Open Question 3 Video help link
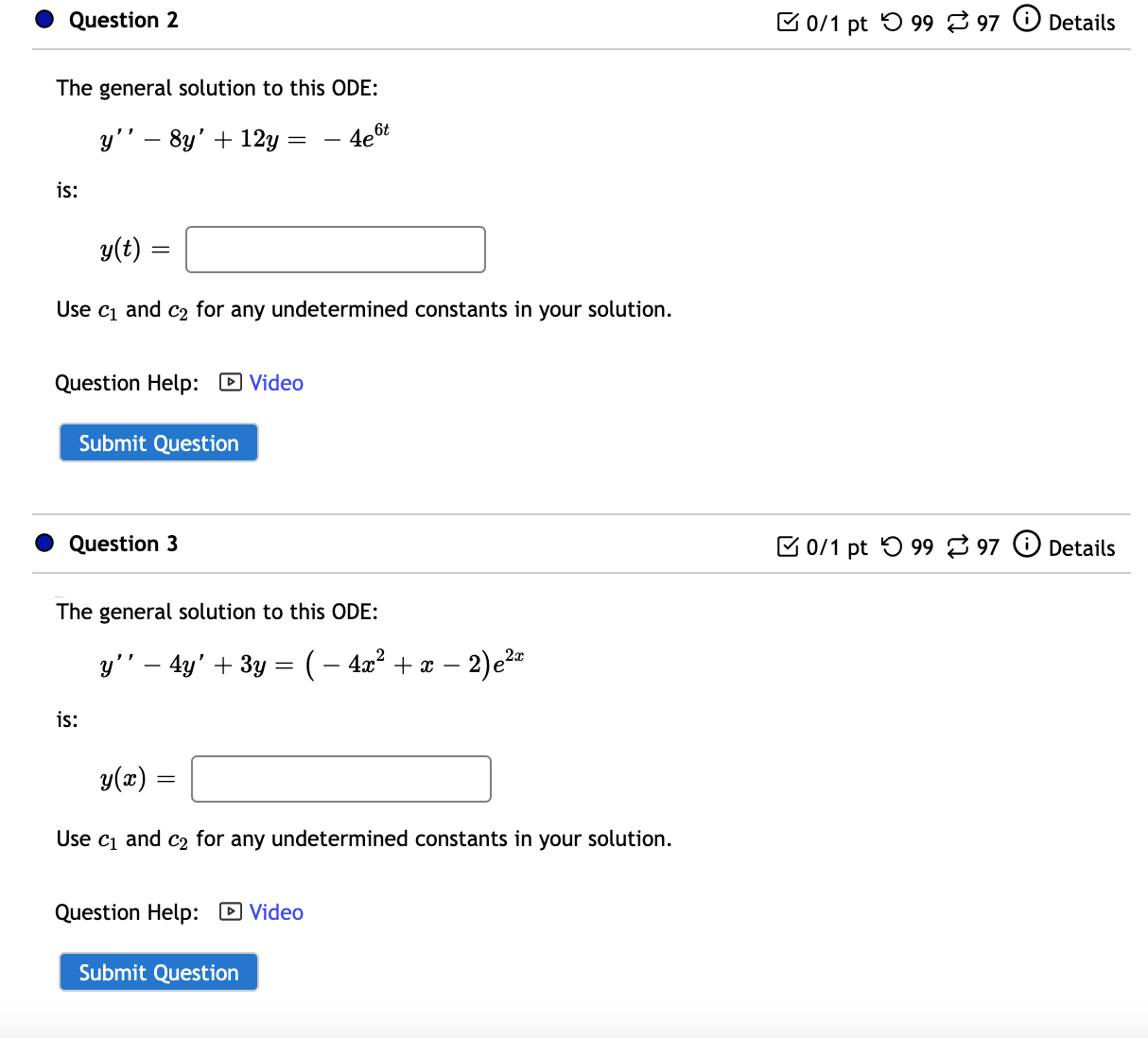This screenshot has height=1038, width=1148. [x=276, y=912]
